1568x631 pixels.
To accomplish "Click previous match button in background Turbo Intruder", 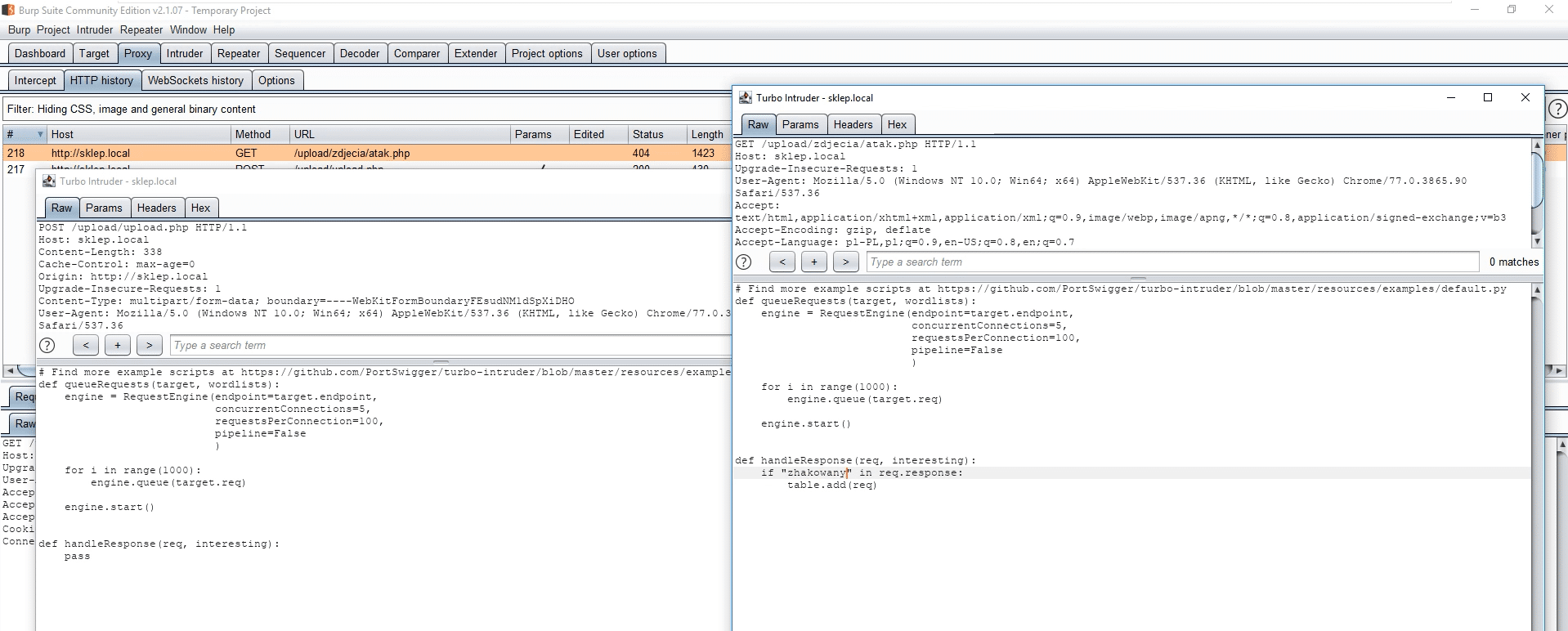I will tap(86, 346).
